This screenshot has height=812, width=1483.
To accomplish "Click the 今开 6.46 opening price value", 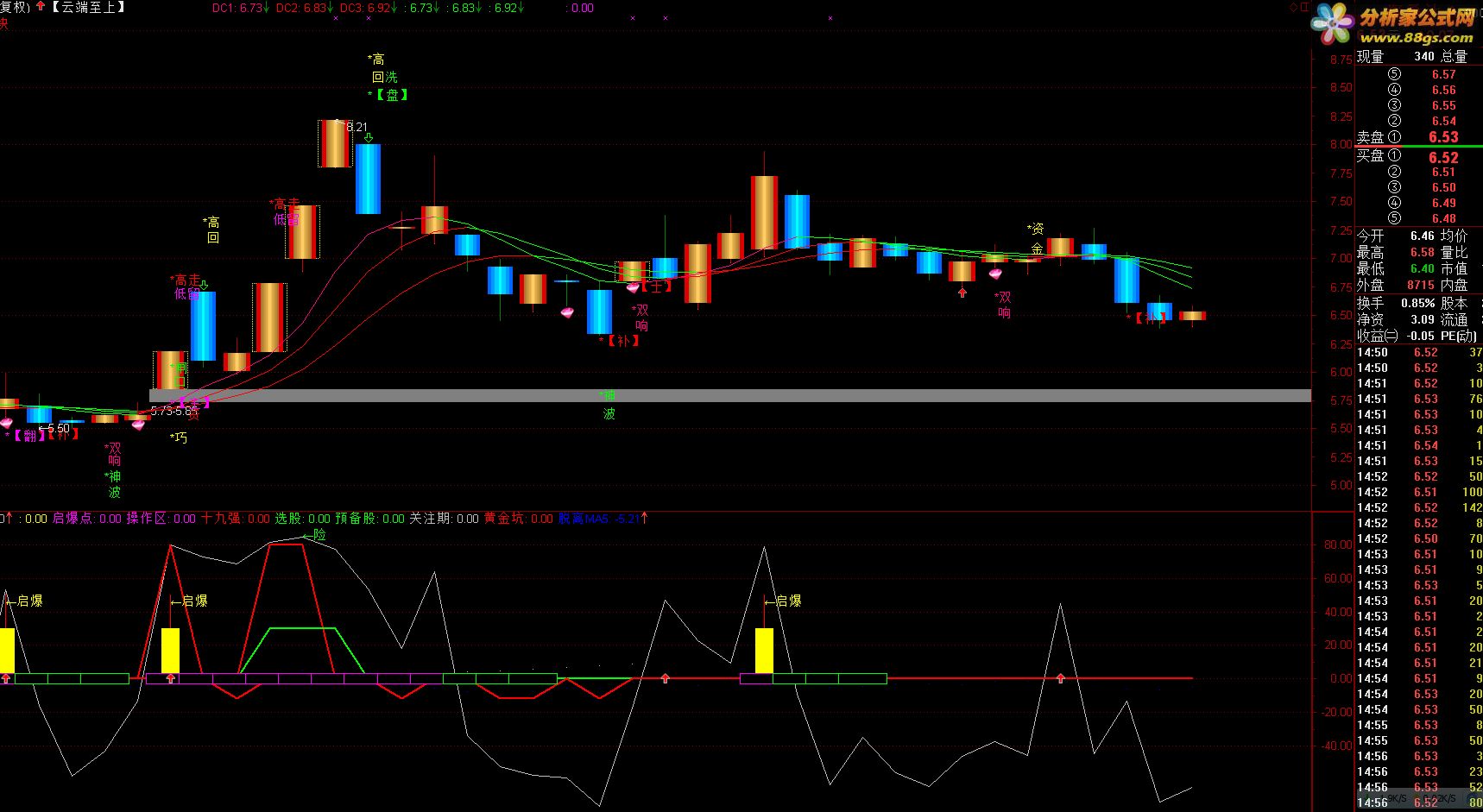I will tap(1423, 236).
